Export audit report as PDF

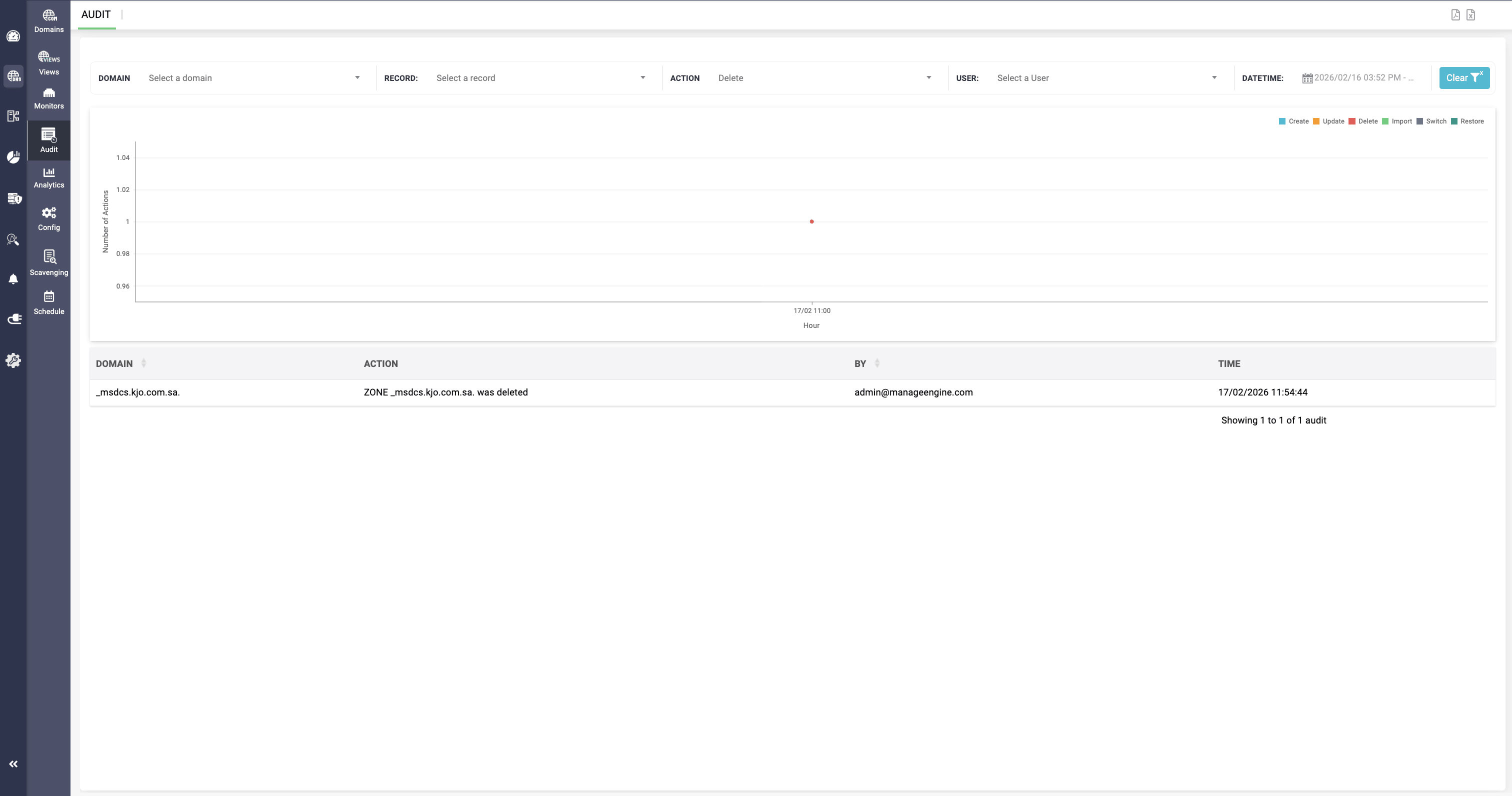[1455, 14]
